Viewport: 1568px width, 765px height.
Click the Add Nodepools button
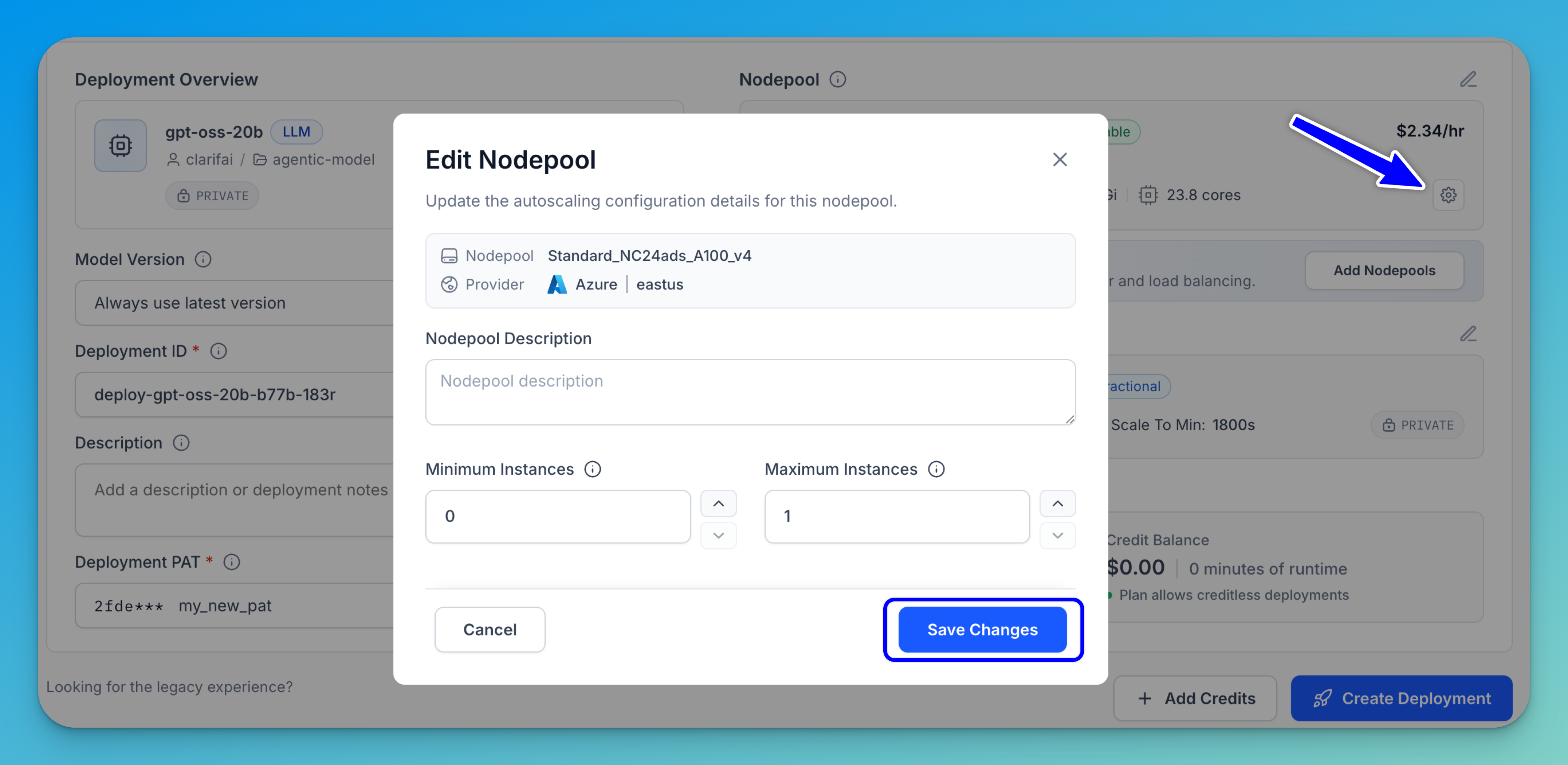pos(1384,270)
